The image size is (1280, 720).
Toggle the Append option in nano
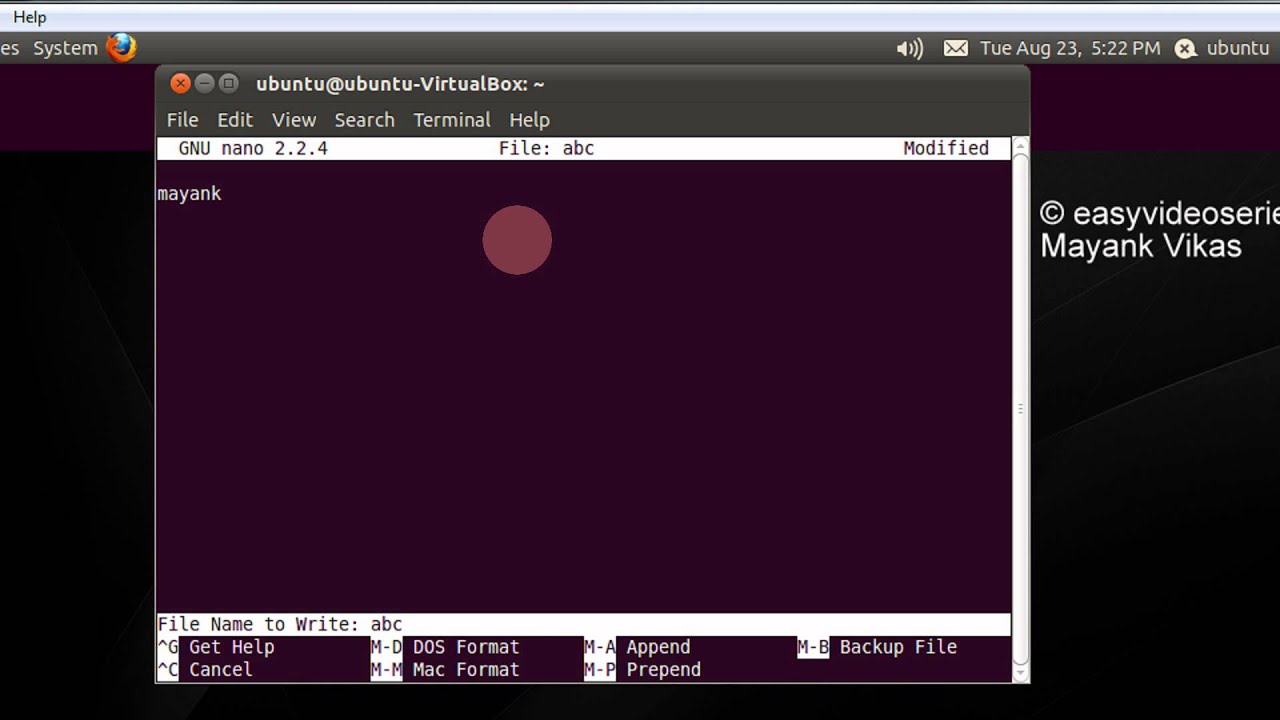coord(637,647)
